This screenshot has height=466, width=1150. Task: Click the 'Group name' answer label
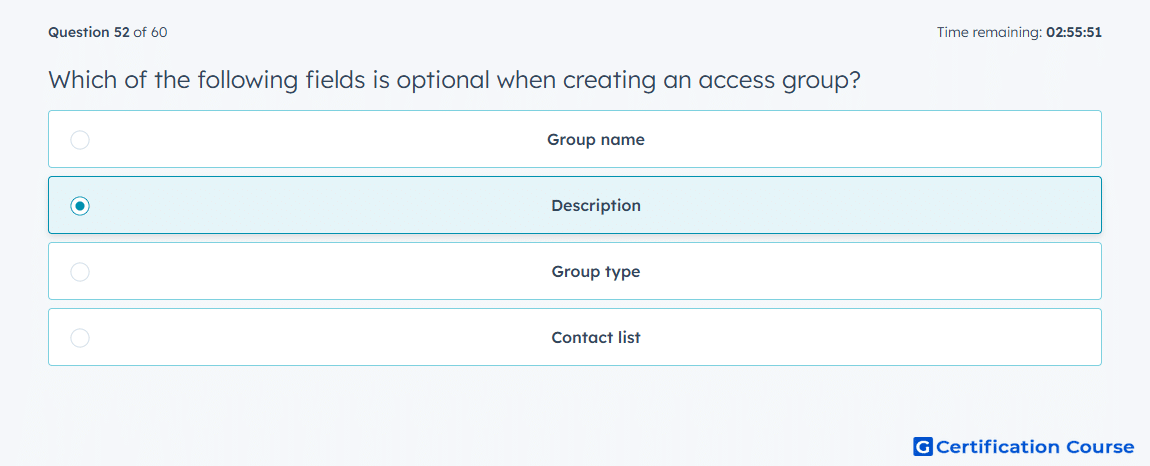pos(596,139)
